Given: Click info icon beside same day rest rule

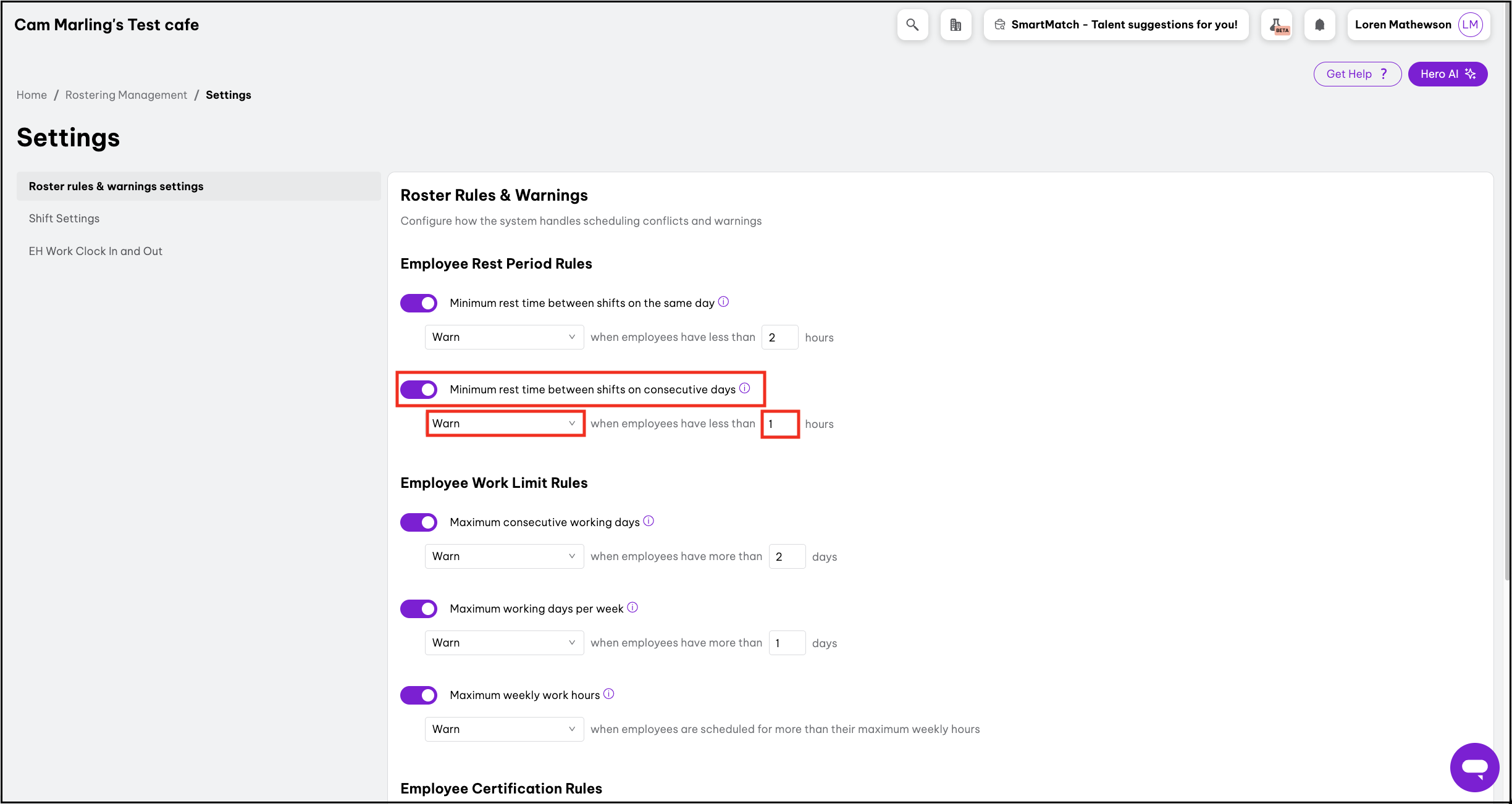Looking at the screenshot, I should click(x=724, y=302).
